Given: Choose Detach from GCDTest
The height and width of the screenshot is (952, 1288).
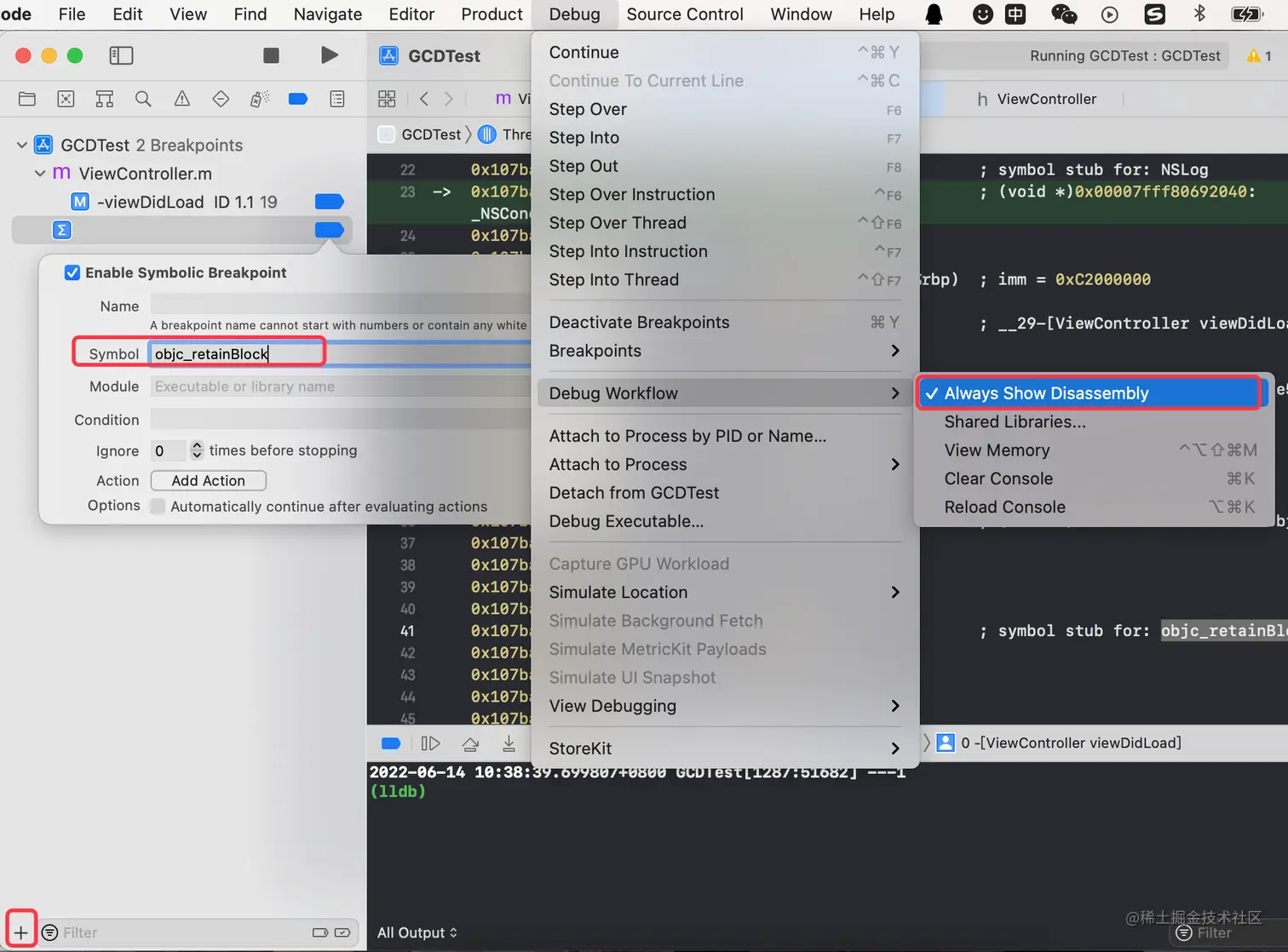Looking at the screenshot, I should point(725,492).
